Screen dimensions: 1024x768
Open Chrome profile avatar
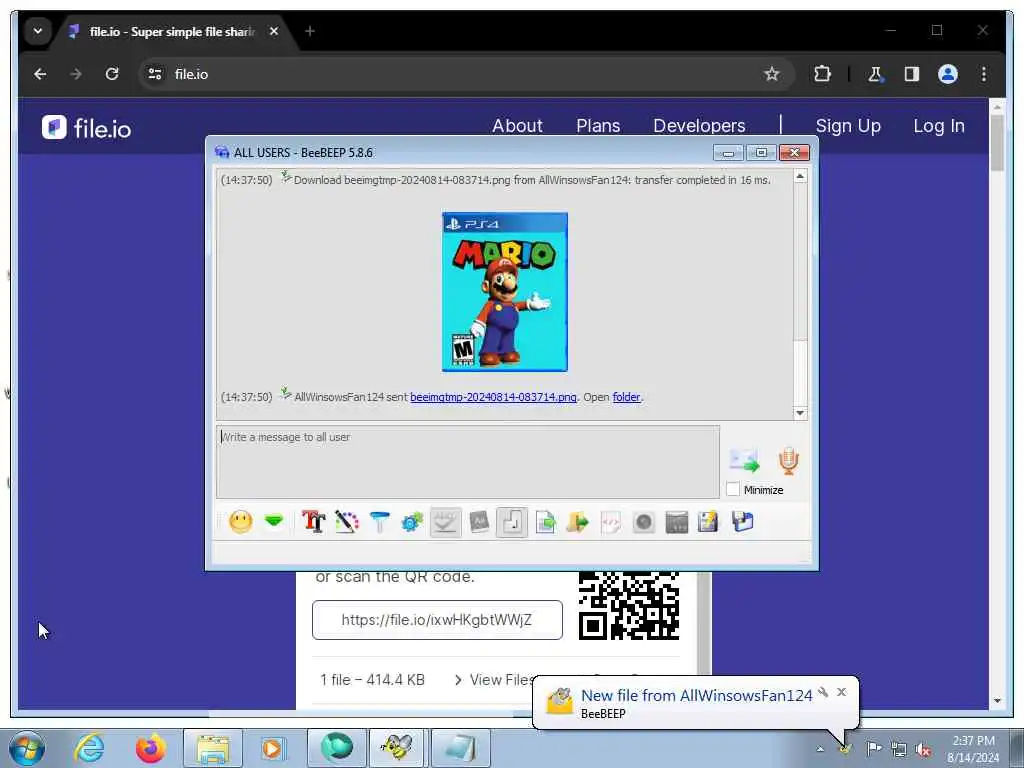[x=948, y=74]
